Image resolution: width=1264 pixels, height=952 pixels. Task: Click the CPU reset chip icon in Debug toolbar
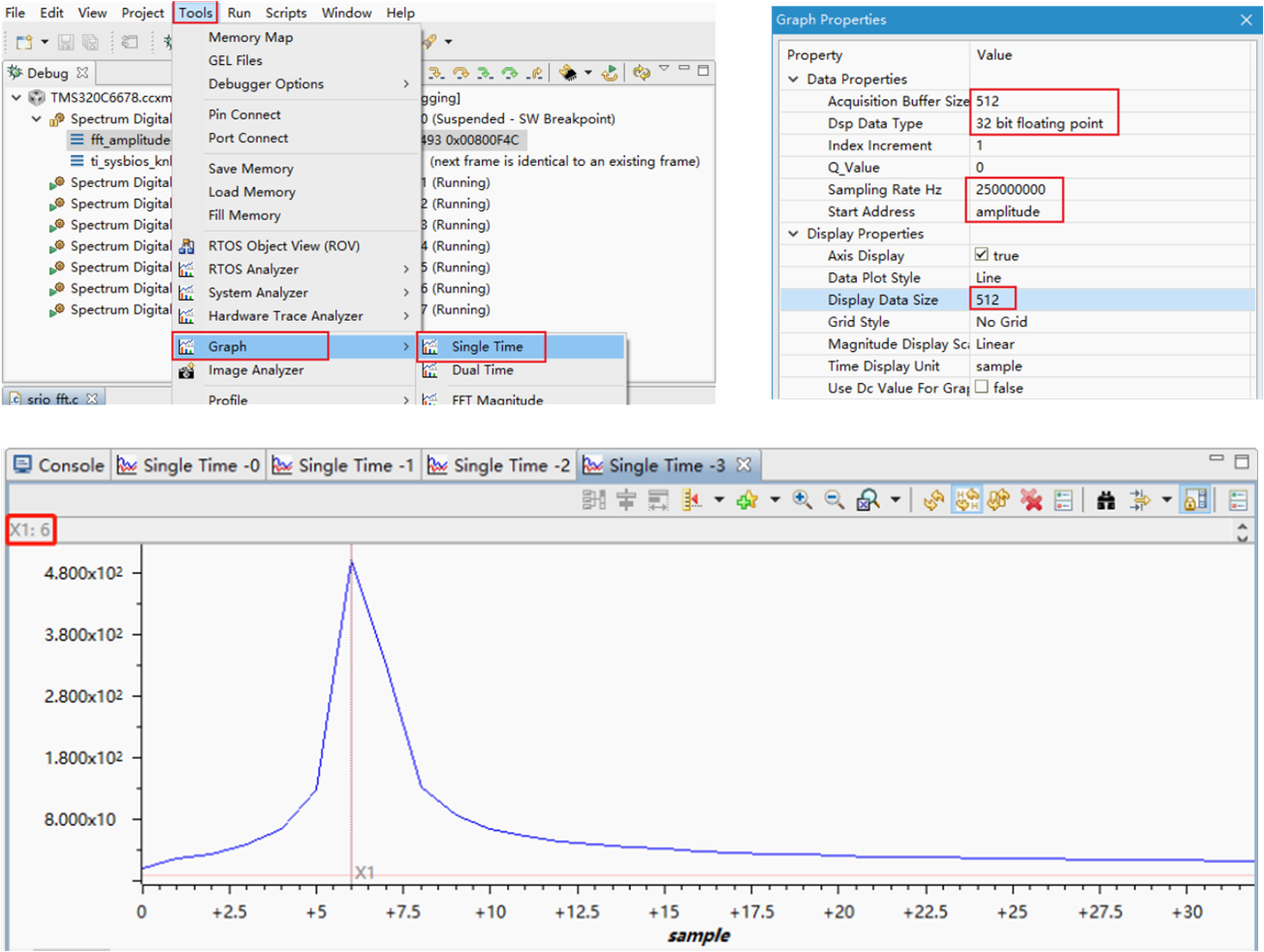[x=568, y=73]
